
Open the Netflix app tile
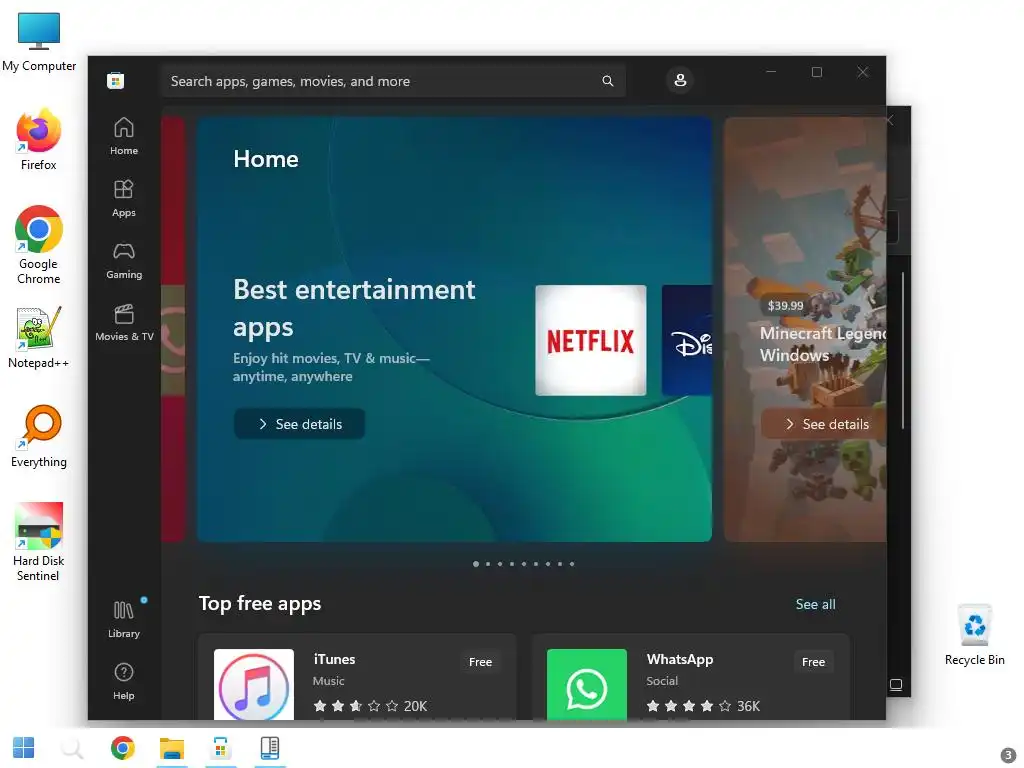coord(590,340)
